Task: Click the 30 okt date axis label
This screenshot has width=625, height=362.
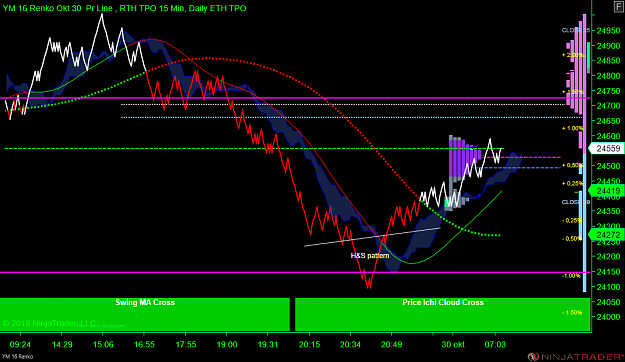Action: pyautogui.click(x=453, y=344)
